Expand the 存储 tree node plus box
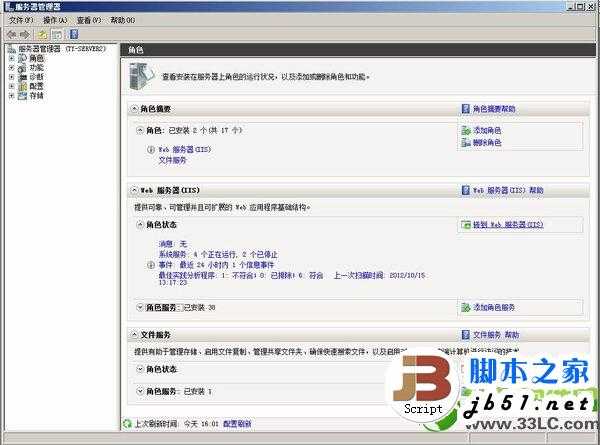Viewport: 600px width, 445px height. tap(11, 95)
